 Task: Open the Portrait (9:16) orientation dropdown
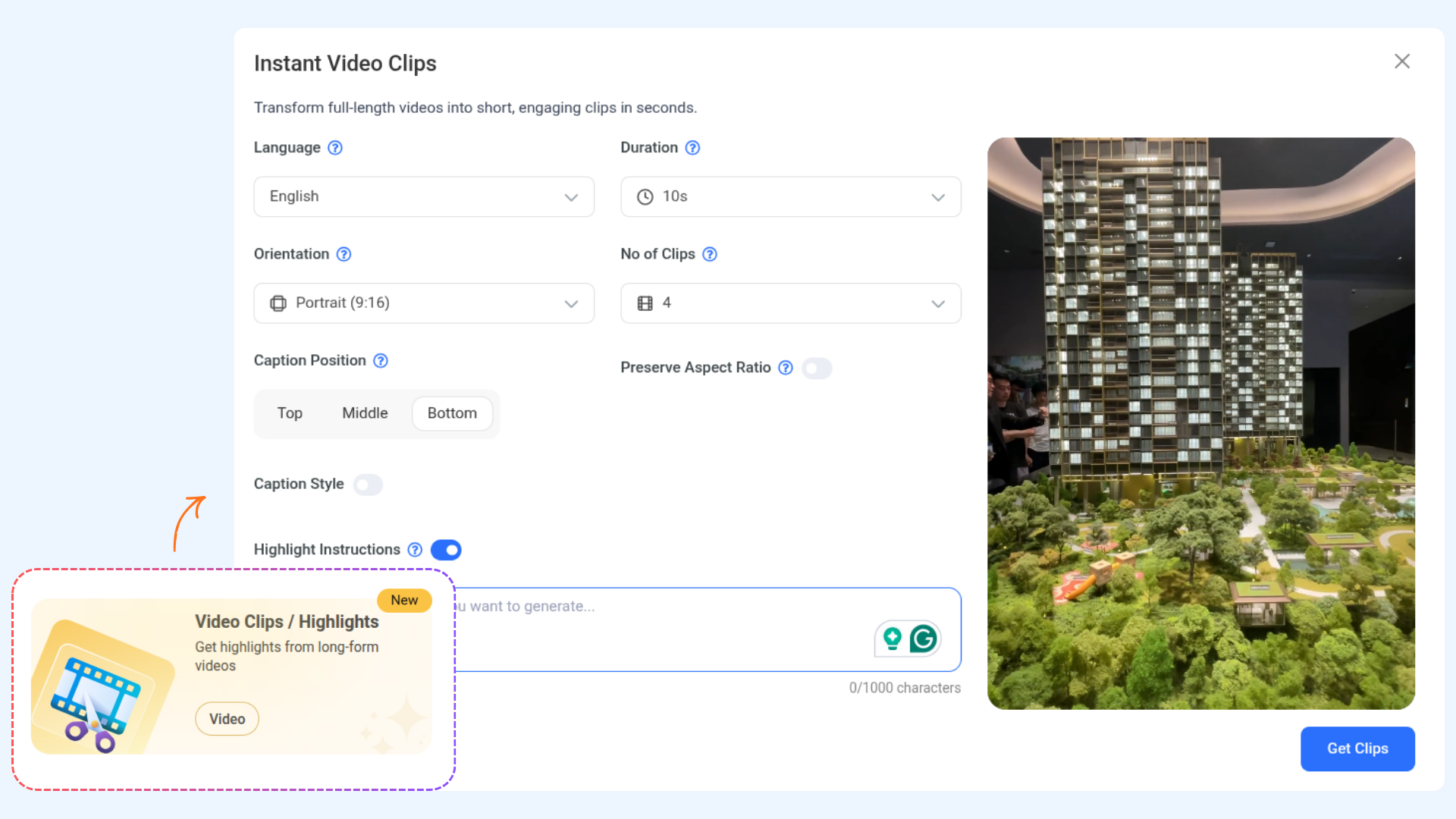(424, 303)
